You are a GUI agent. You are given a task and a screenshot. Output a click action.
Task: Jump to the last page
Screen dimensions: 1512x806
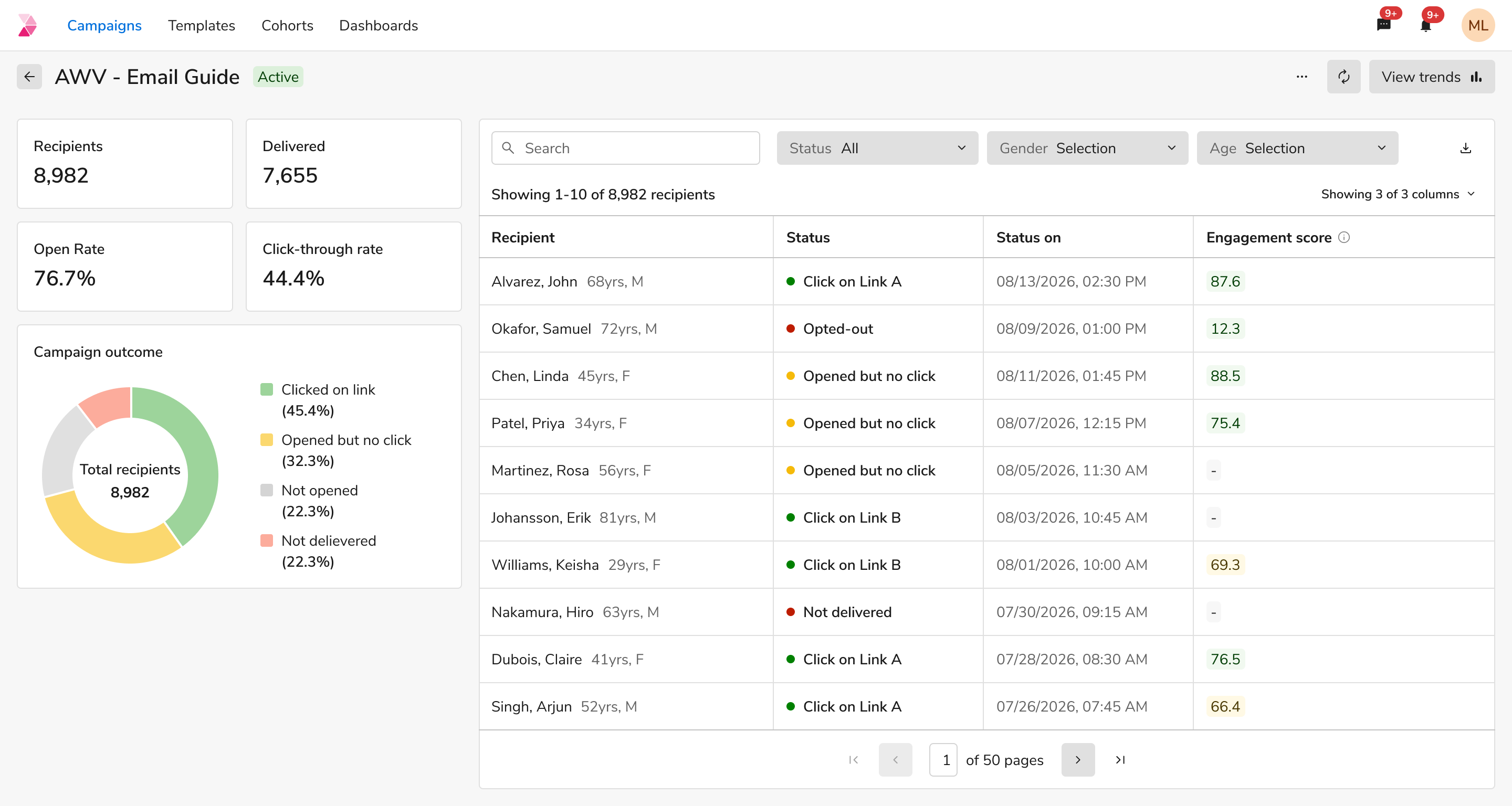click(1120, 760)
